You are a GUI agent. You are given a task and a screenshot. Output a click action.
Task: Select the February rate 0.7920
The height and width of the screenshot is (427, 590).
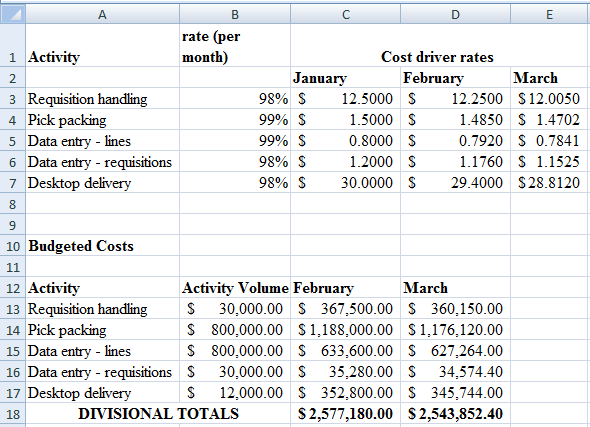pyautogui.click(x=455, y=141)
